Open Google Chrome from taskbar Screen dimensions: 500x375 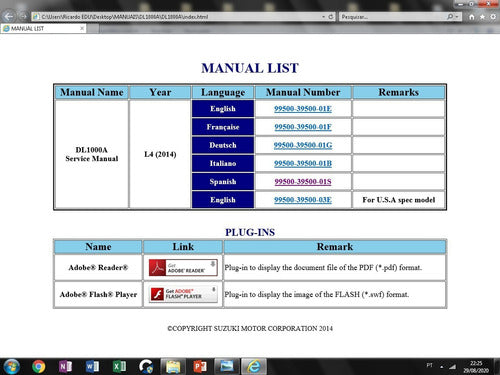(x=39, y=367)
